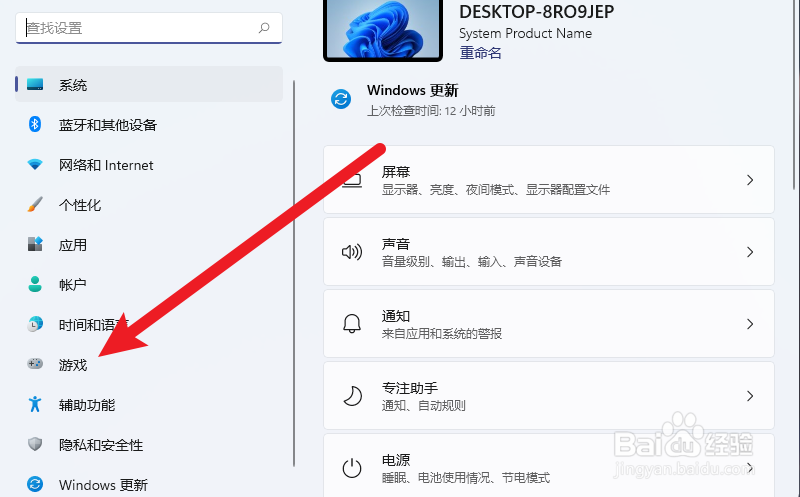Click the Focus assist moon icon
This screenshot has height=497, width=800.
(352, 395)
